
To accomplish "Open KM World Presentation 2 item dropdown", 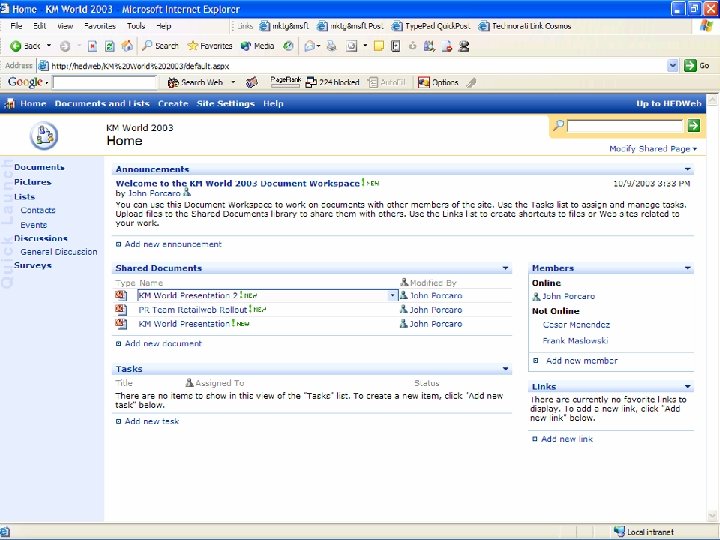I will tap(393, 296).
